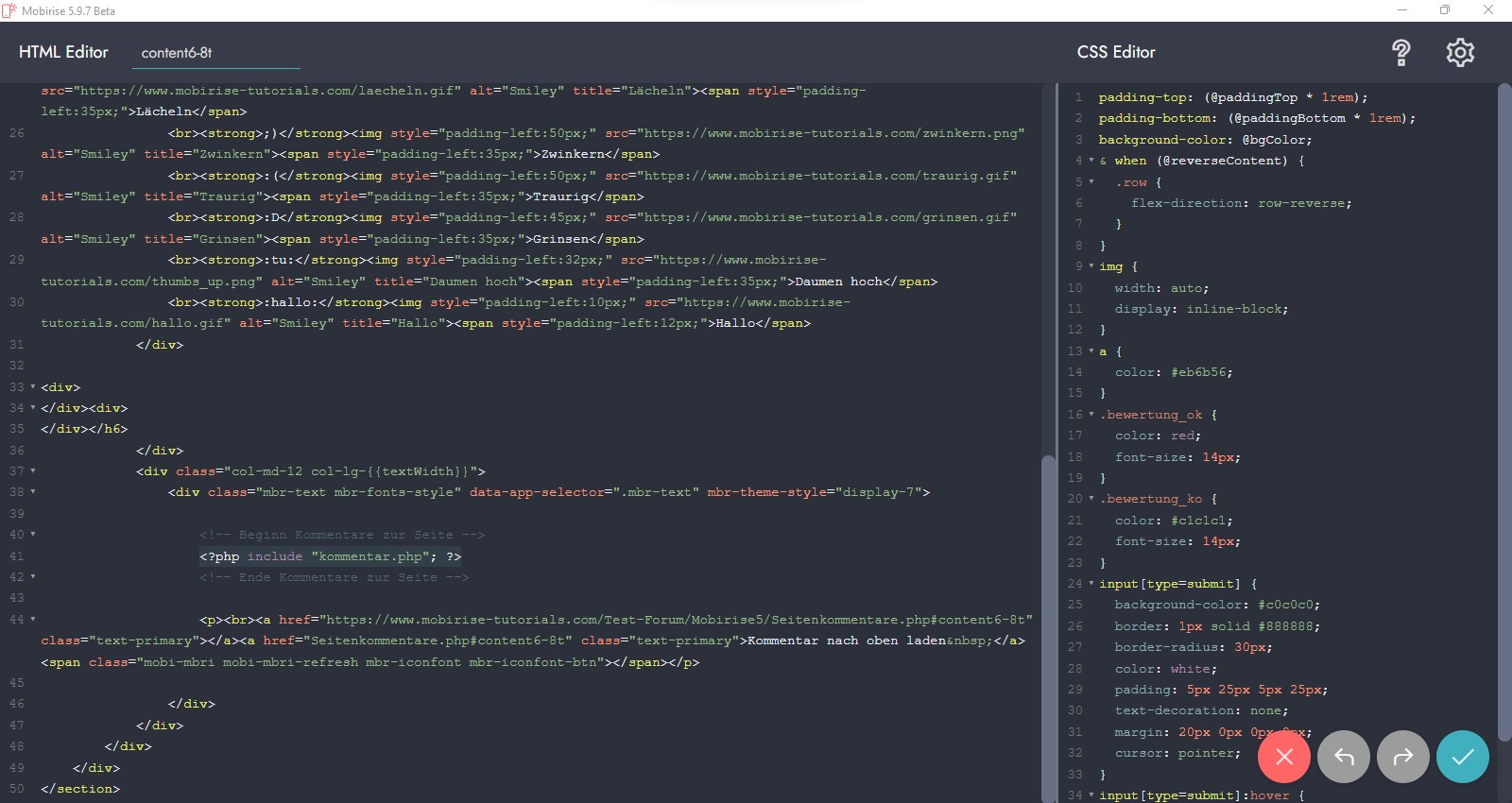1512x803 pixels.
Task: Fold the input[type=submit] rule at line 24
Action: click(x=1091, y=584)
